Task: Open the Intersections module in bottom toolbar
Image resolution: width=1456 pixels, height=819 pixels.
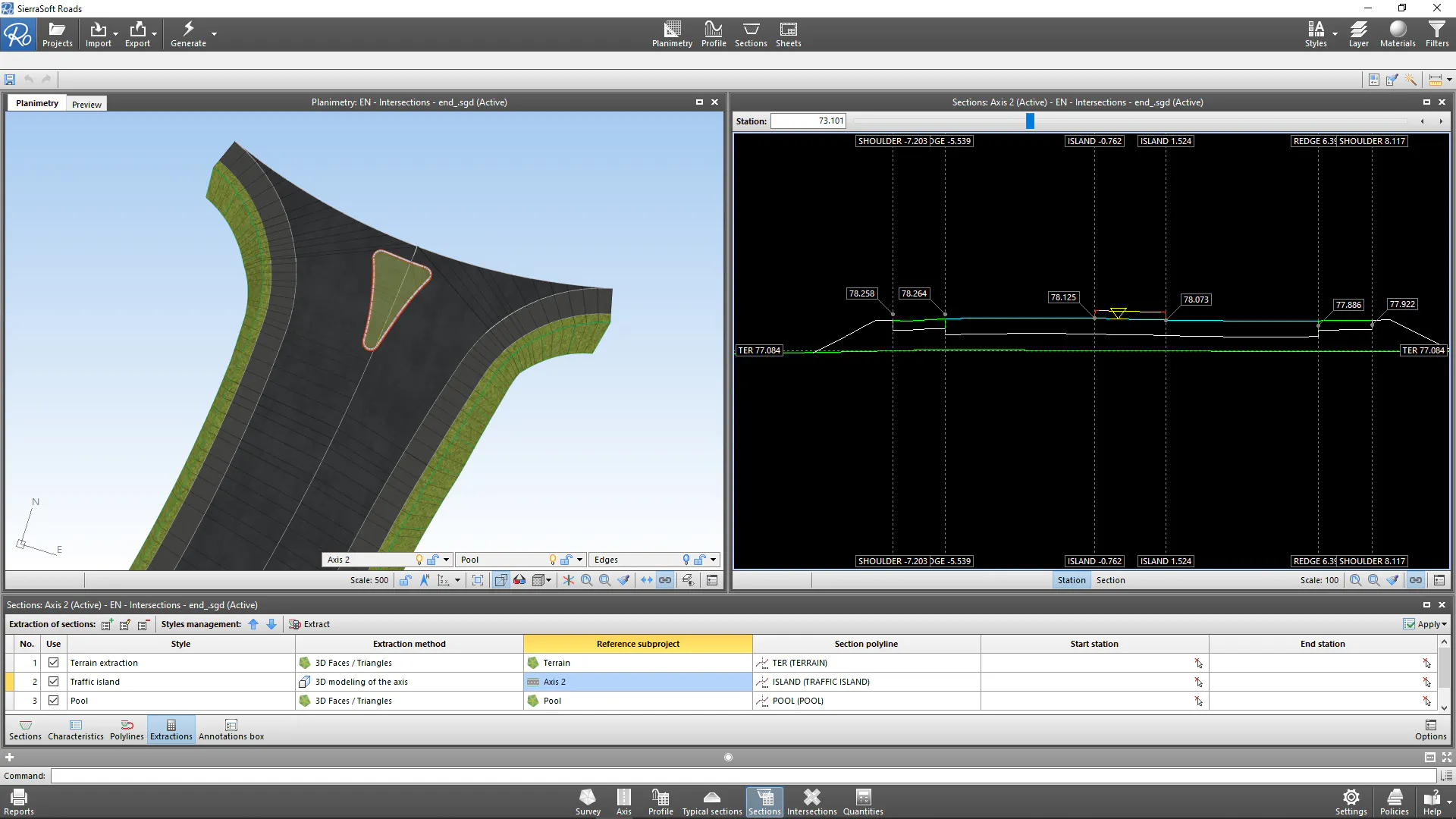Action: pos(811,802)
